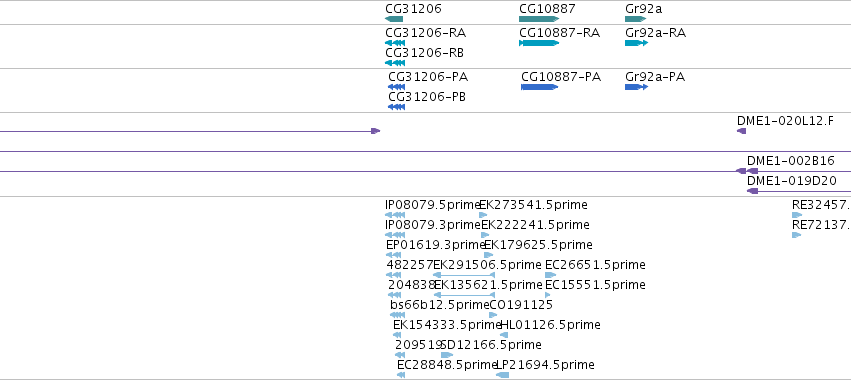
Task: Select the 482257 EST label
Action: point(410,264)
